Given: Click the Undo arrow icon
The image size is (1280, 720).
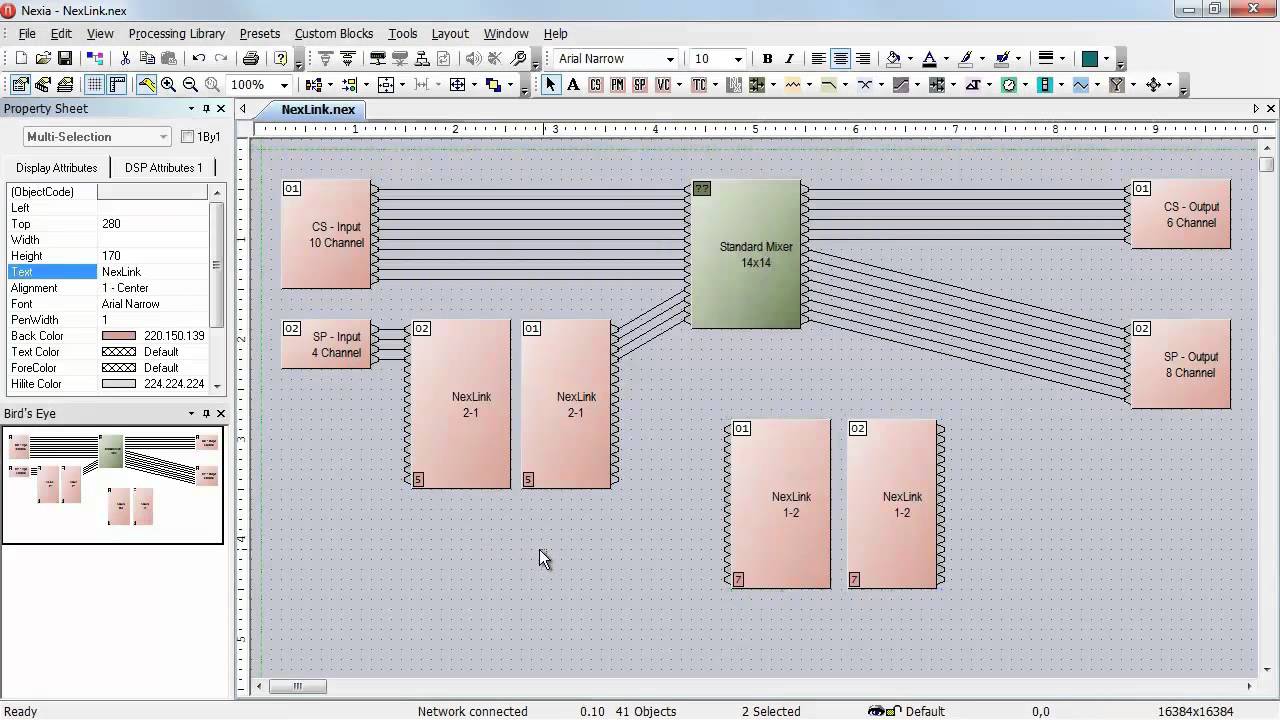Looking at the screenshot, I should click(198, 59).
